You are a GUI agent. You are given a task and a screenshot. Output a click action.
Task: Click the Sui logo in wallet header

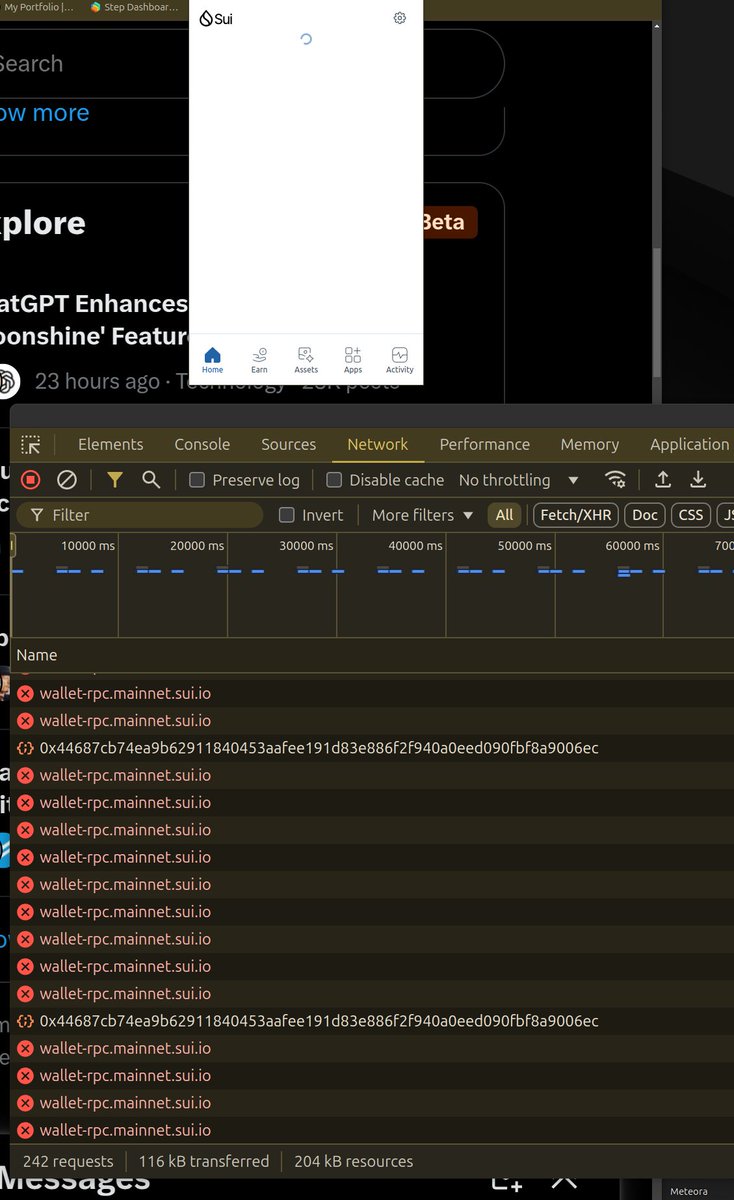coord(216,18)
